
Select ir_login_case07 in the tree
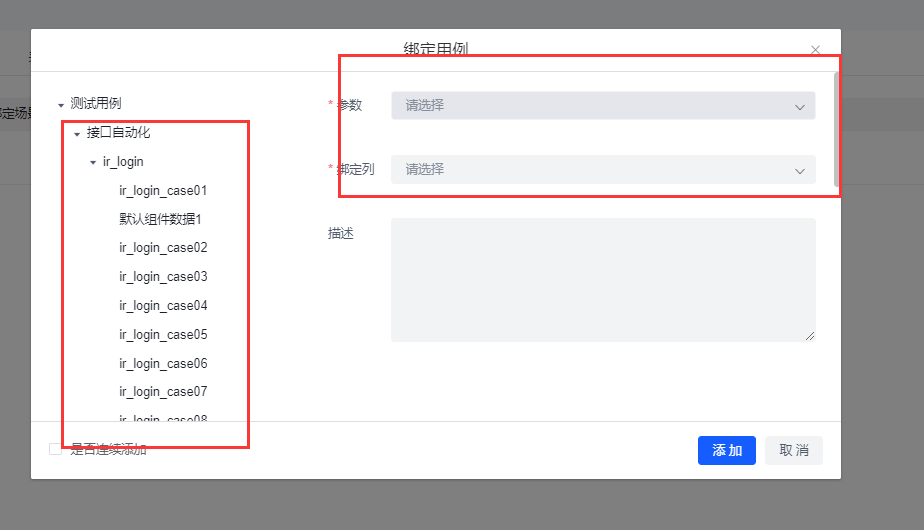(x=163, y=392)
